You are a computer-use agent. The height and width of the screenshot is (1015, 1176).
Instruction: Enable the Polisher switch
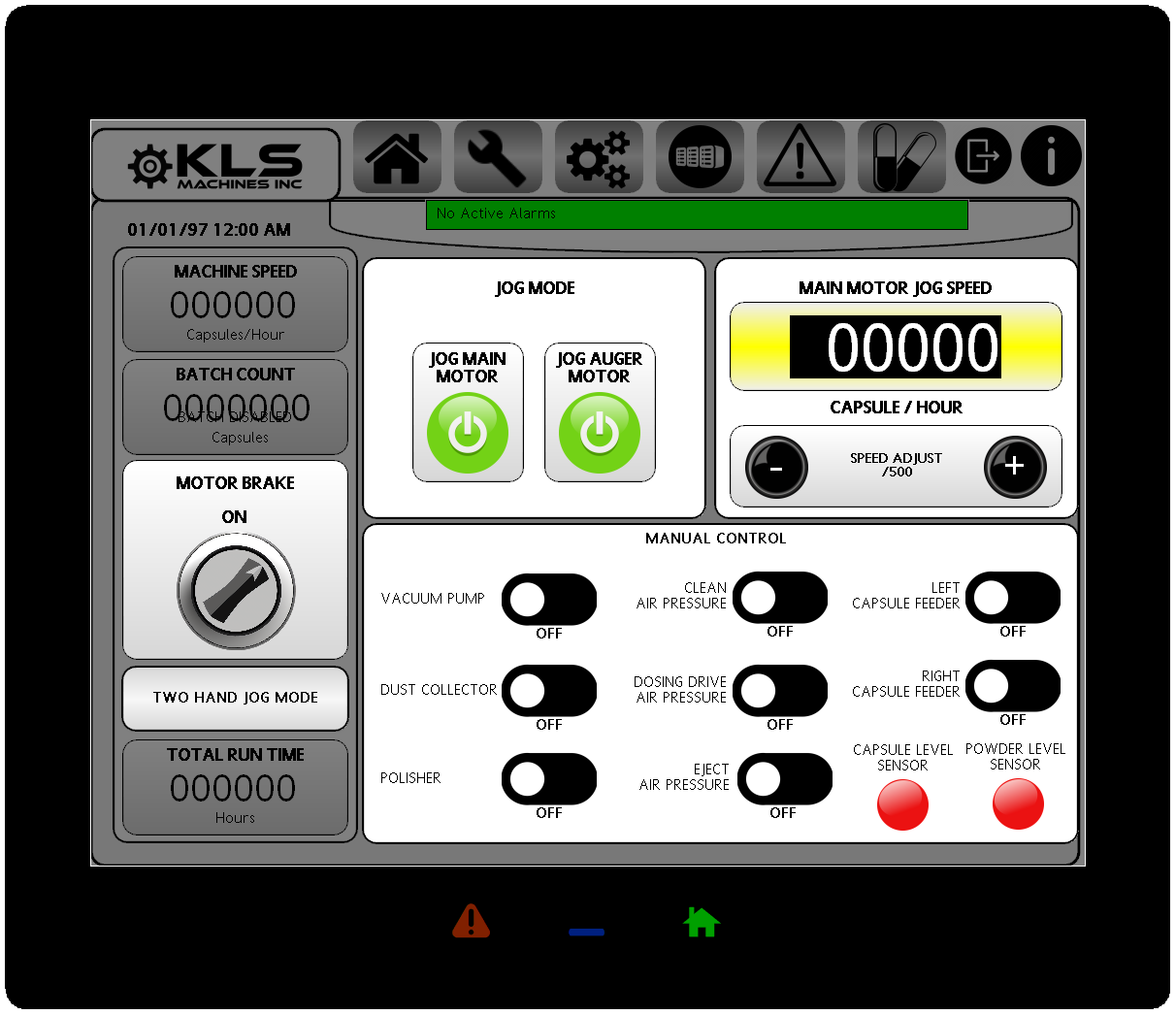[x=548, y=779]
